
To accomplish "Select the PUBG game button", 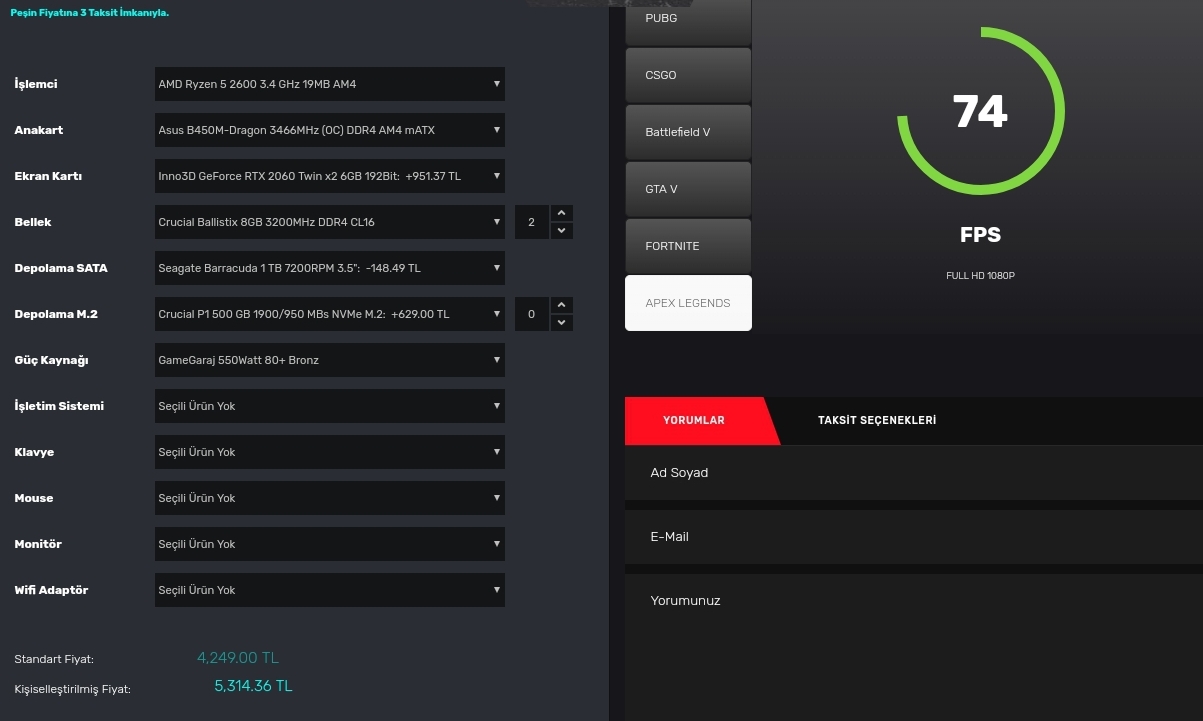I will [688, 20].
